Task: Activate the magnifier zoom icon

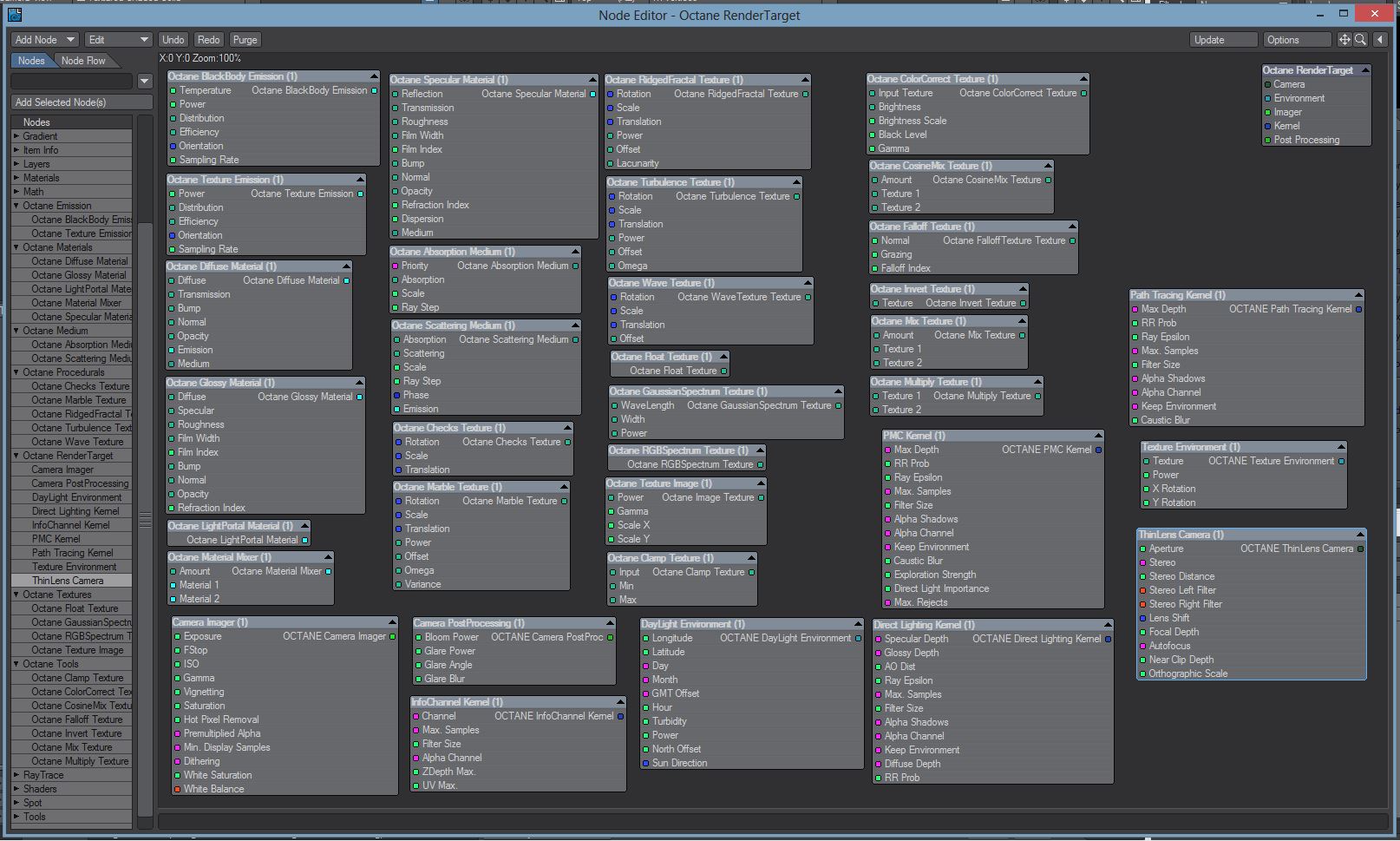Action: pos(1360,40)
